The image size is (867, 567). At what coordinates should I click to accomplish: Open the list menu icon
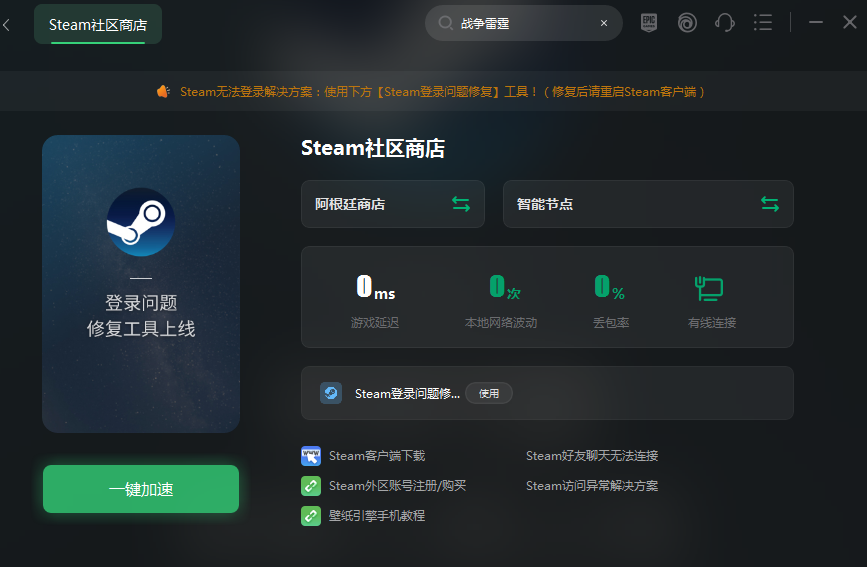[762, 23]
